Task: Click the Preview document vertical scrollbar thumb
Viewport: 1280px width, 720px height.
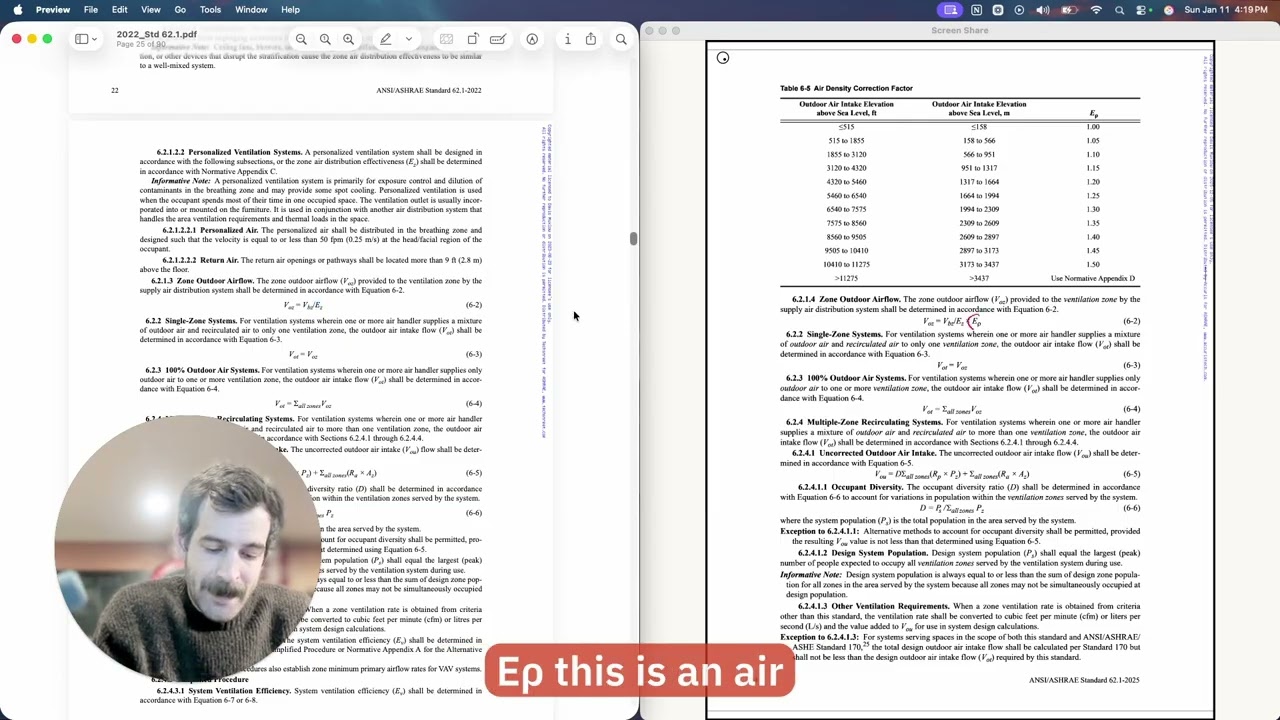Action: coord(633,238)
